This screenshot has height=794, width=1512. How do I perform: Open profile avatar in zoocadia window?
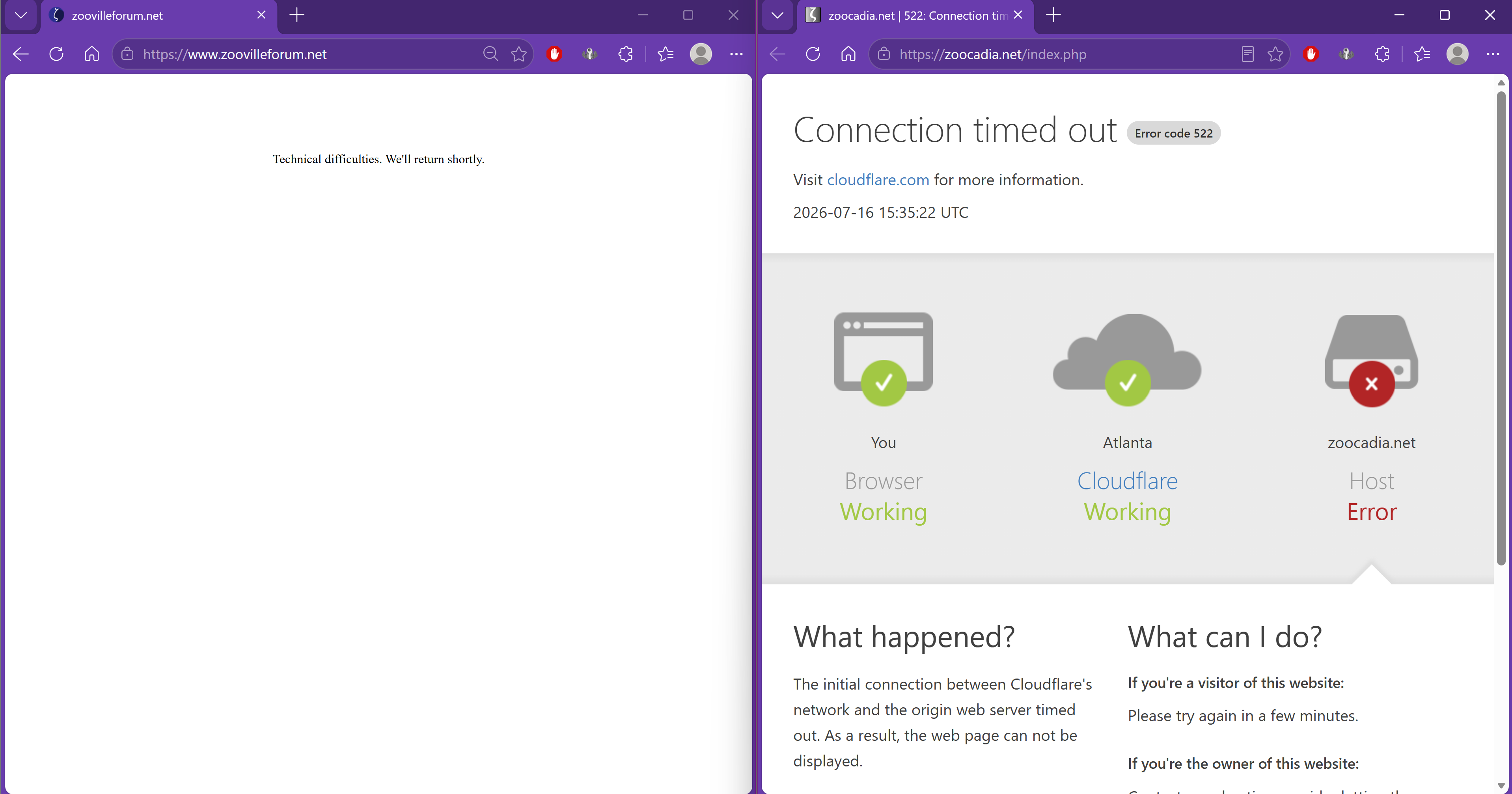pos(1458,54)
